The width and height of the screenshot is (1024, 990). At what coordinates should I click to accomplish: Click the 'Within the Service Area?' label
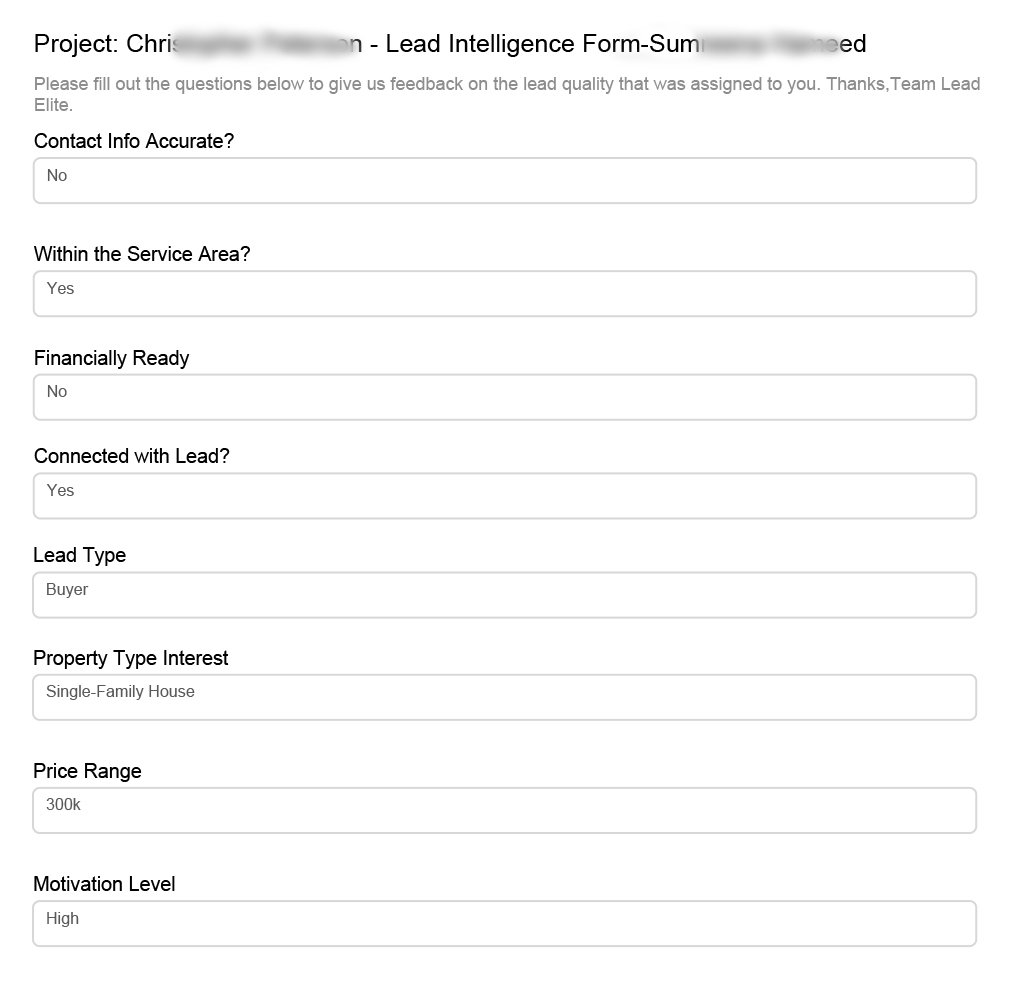[x=142, y=254]
